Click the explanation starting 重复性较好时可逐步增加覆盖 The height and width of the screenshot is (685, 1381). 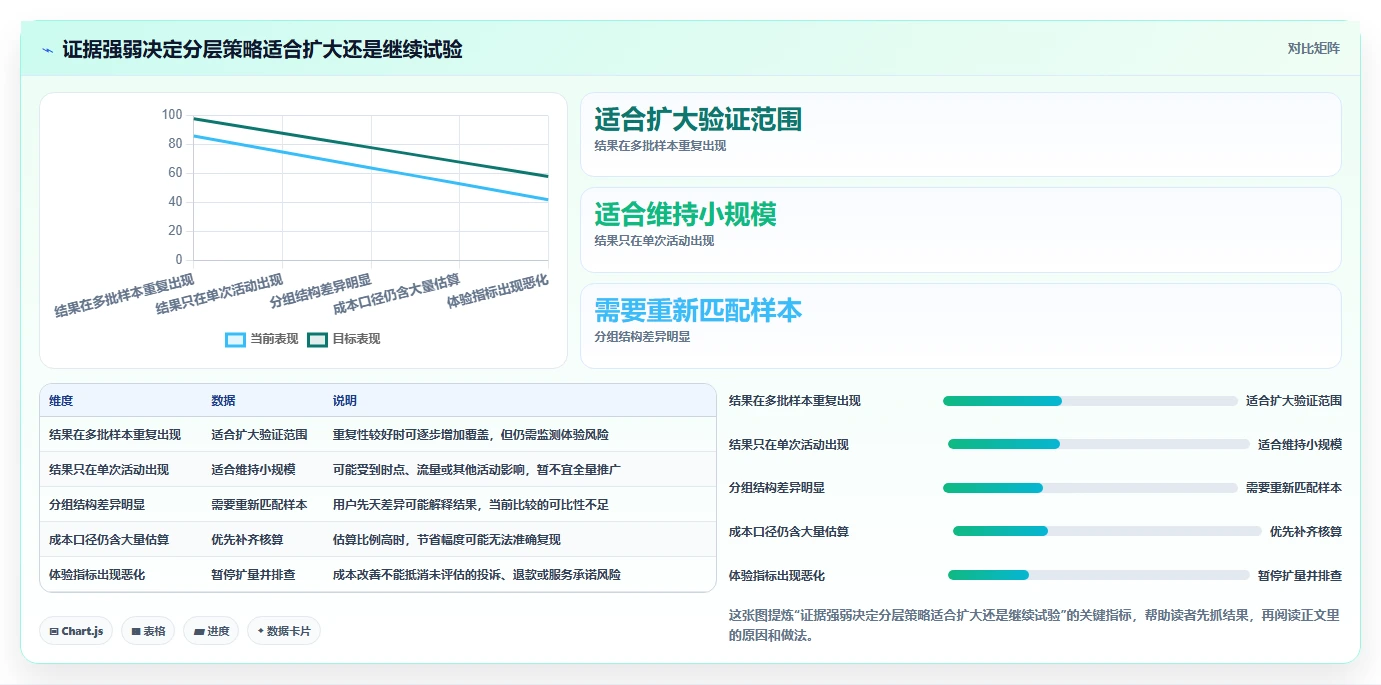(471, 435)
